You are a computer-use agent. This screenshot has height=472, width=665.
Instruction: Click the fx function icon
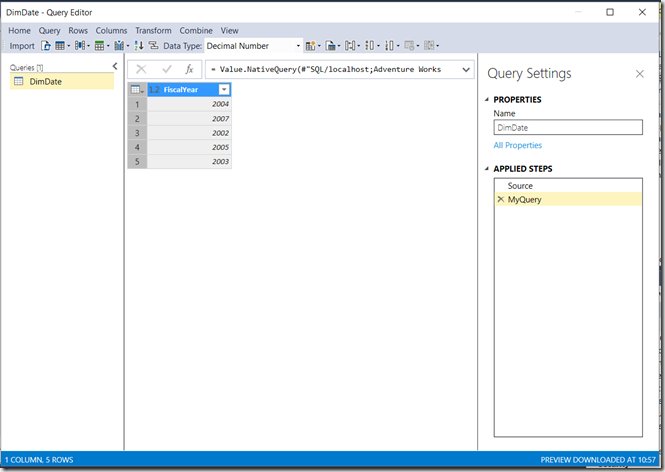pyautogui.click(x=189, y=69)
